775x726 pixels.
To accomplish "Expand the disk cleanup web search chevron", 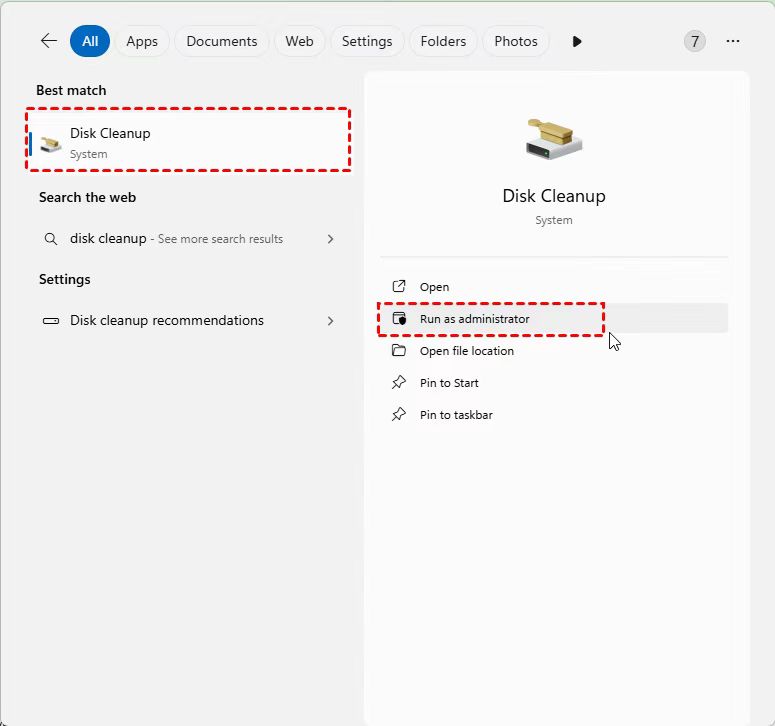I will pyautogui.click(x=330, y=239).
